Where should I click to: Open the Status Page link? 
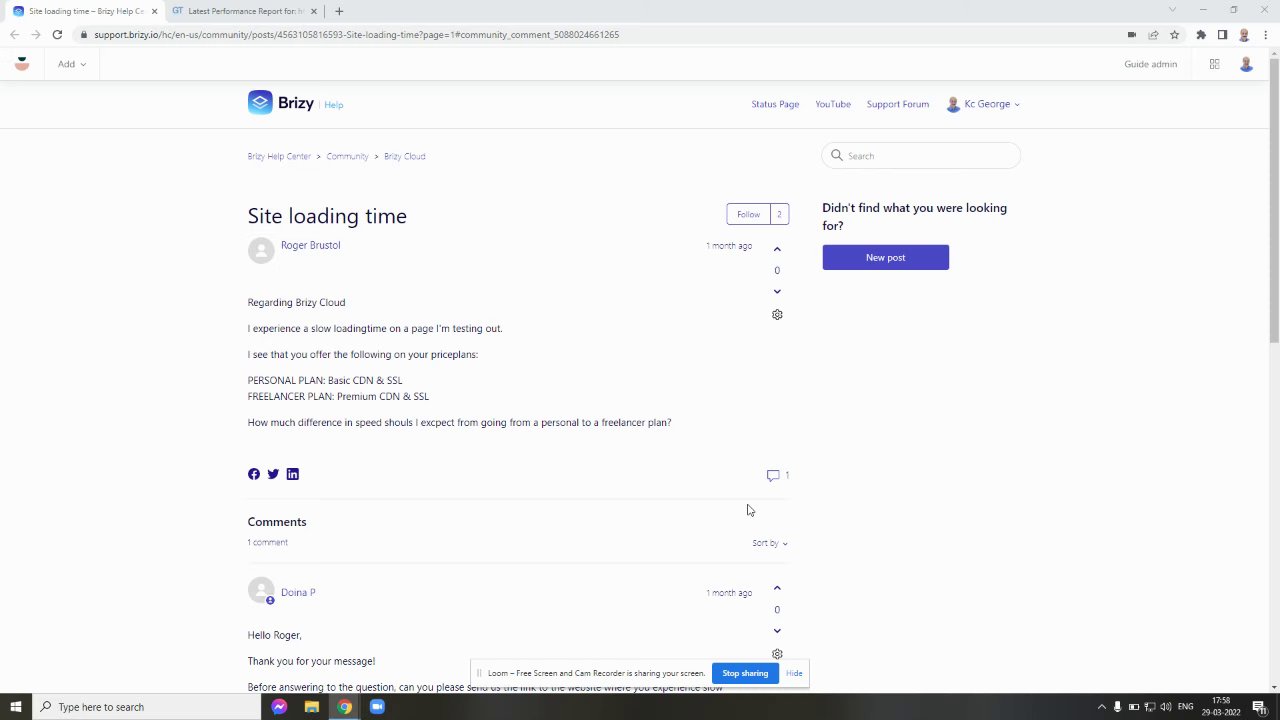coord(775,104)
